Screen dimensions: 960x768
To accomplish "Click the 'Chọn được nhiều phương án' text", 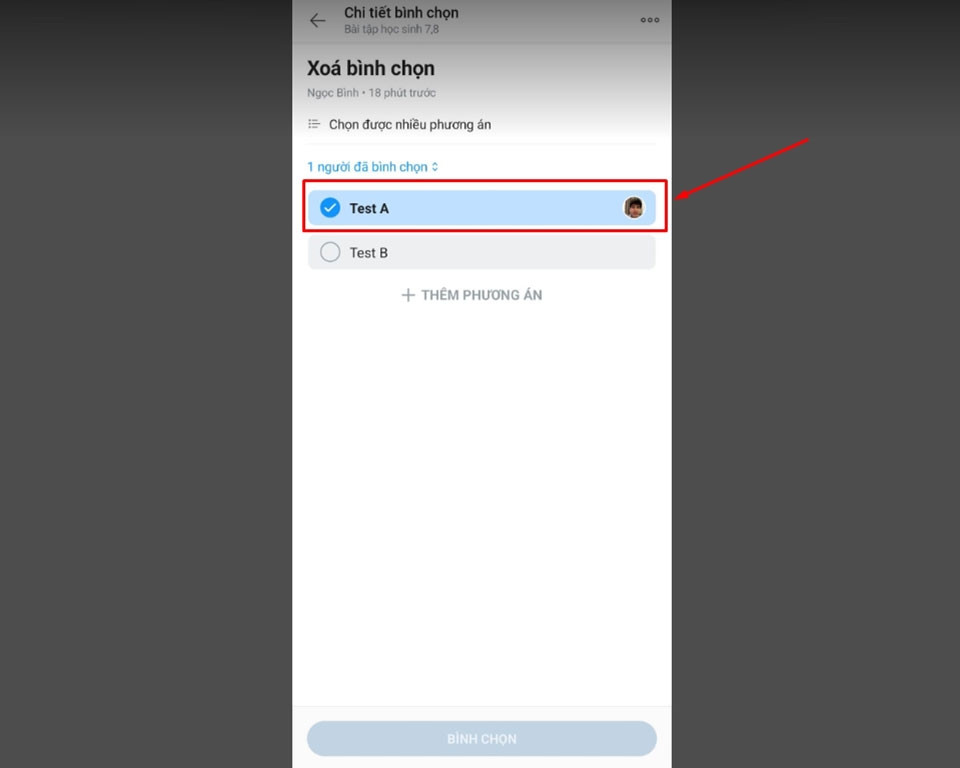I will [x=410, y=125].
